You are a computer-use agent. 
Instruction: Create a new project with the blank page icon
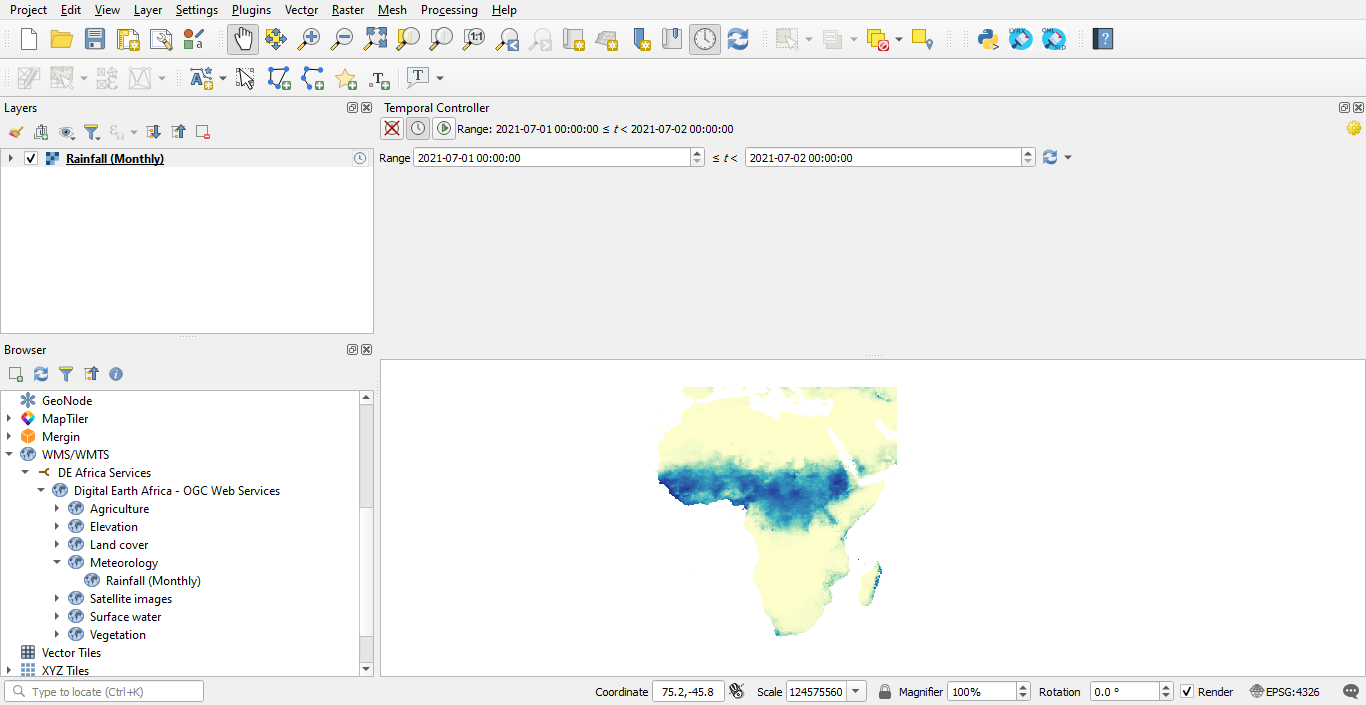coord(29,39)
